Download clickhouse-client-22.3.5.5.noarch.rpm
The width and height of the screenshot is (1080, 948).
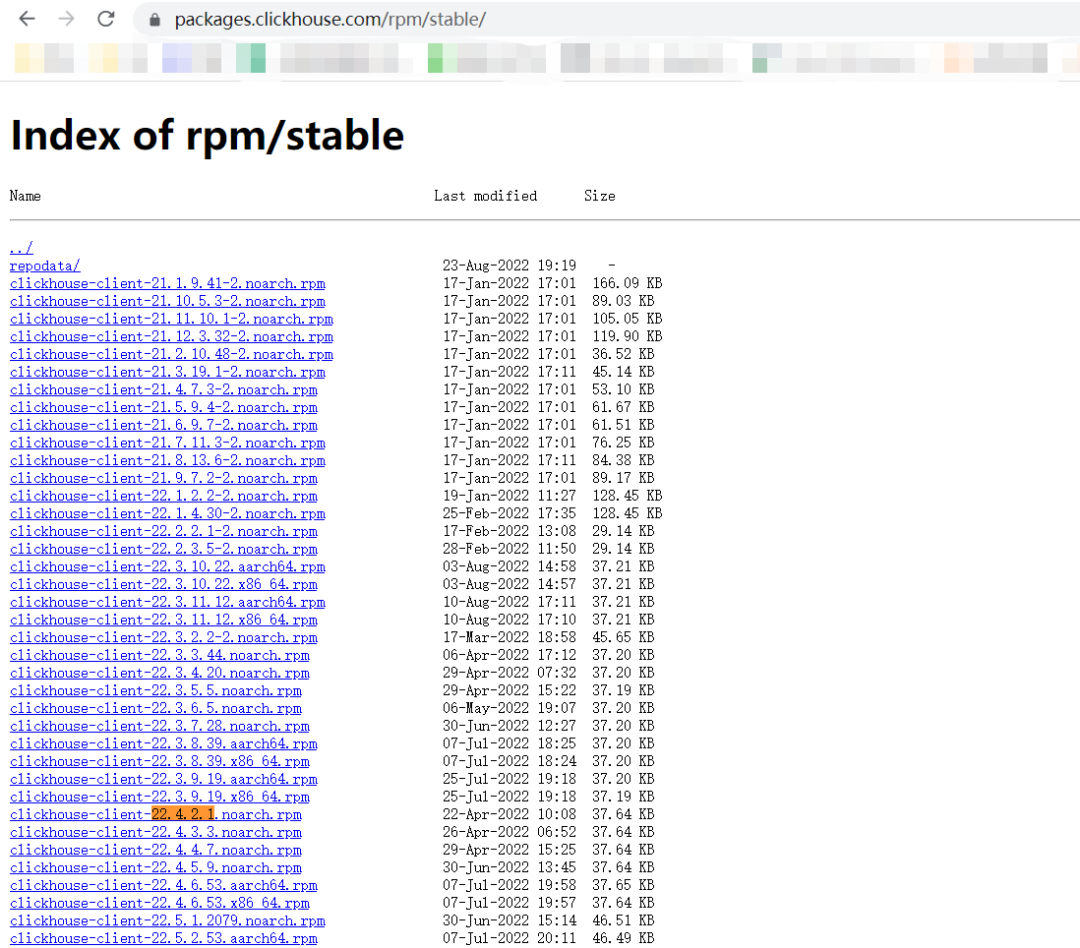(x=156, y=690)
